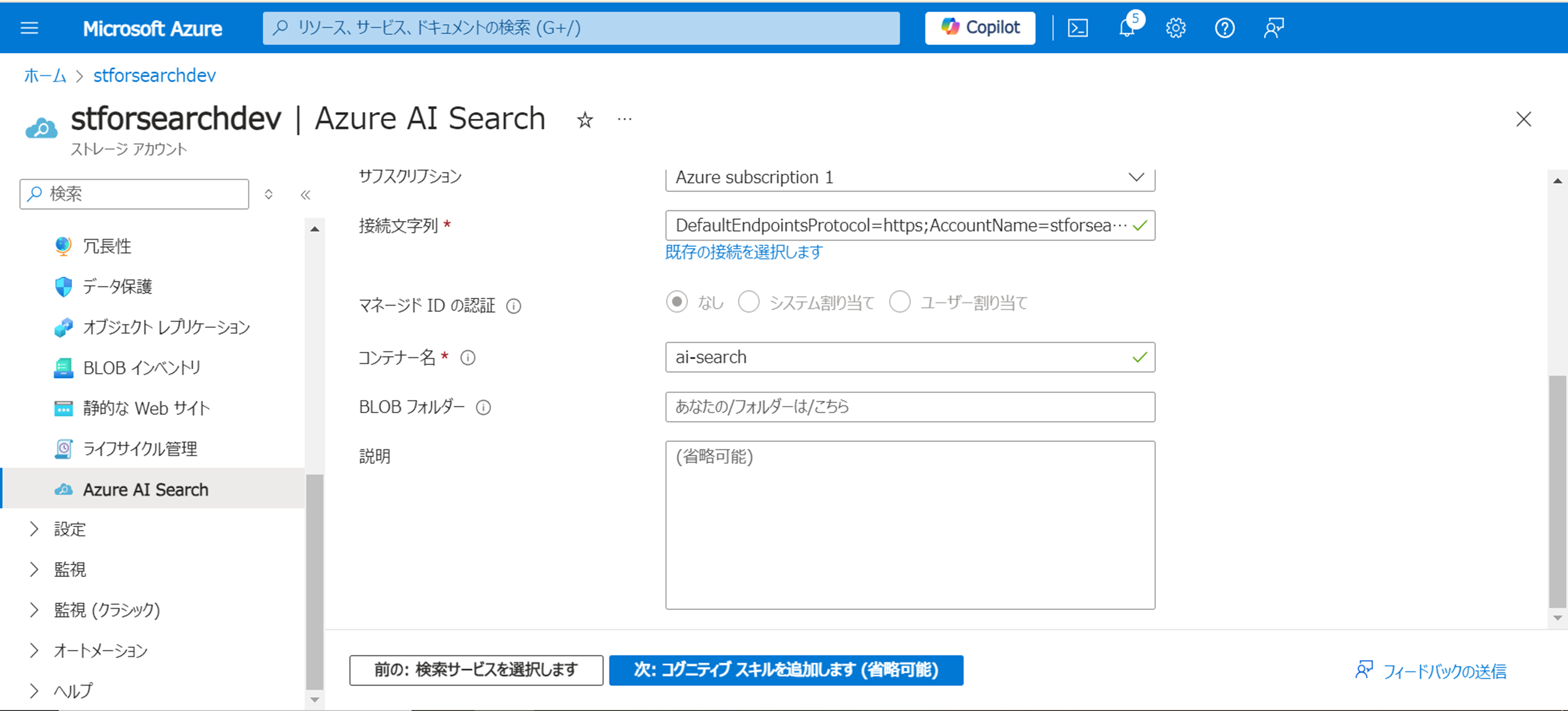
Task: Expand the オートメーション section
Action: point(34,651)
